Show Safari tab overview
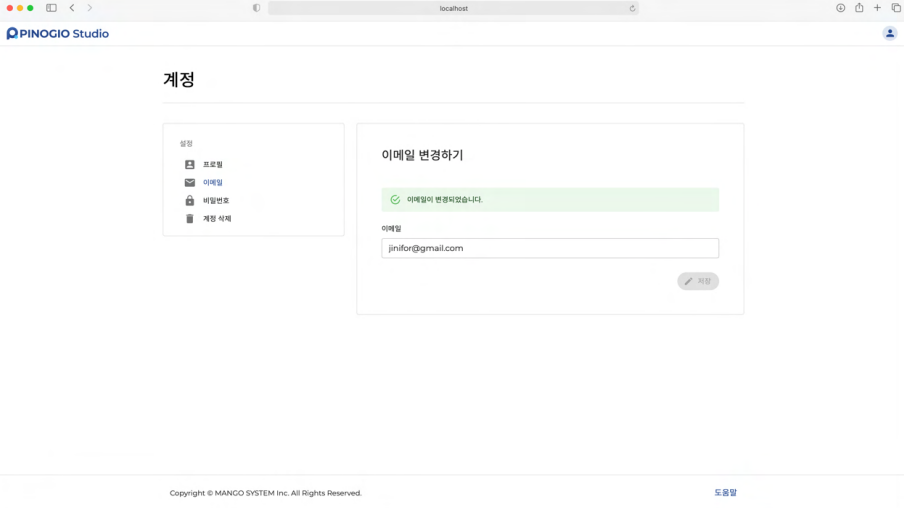This screenshot has height=508, width=904. click(x=896, y=8)
